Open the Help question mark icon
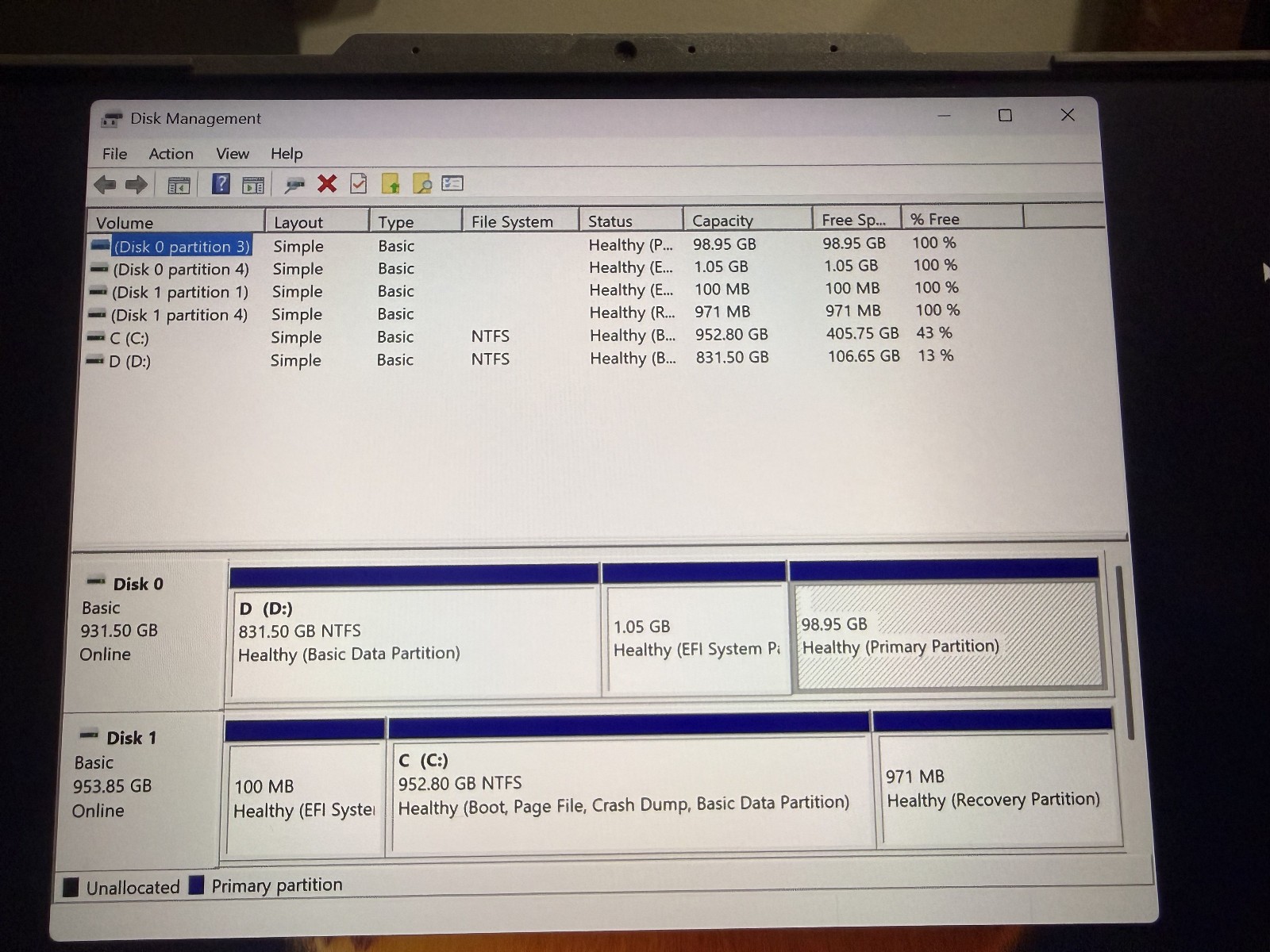The height and width of the screenshot is (952, 1270). point(221,185)
